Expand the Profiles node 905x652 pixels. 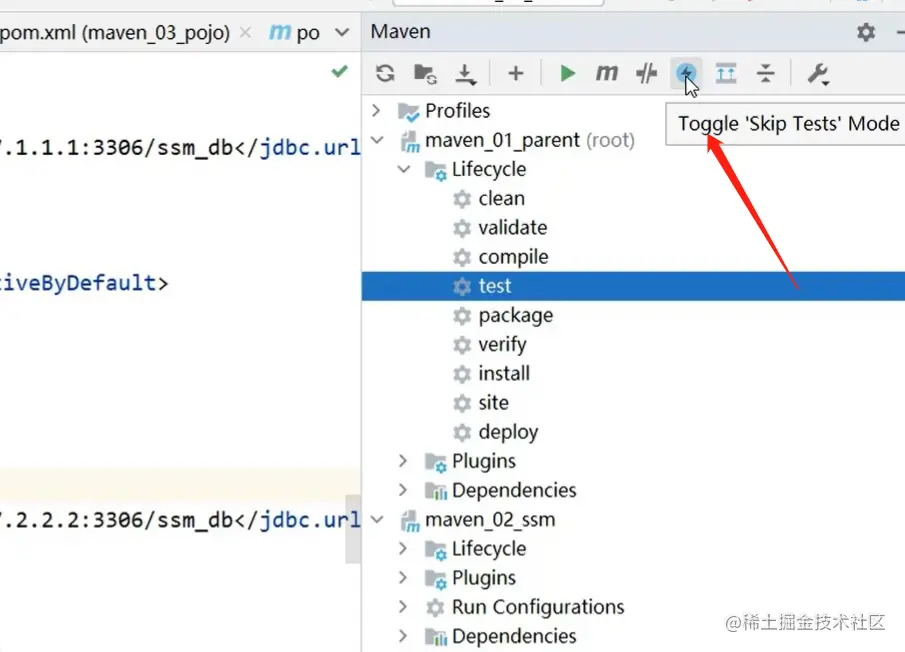tap(376, 110)
